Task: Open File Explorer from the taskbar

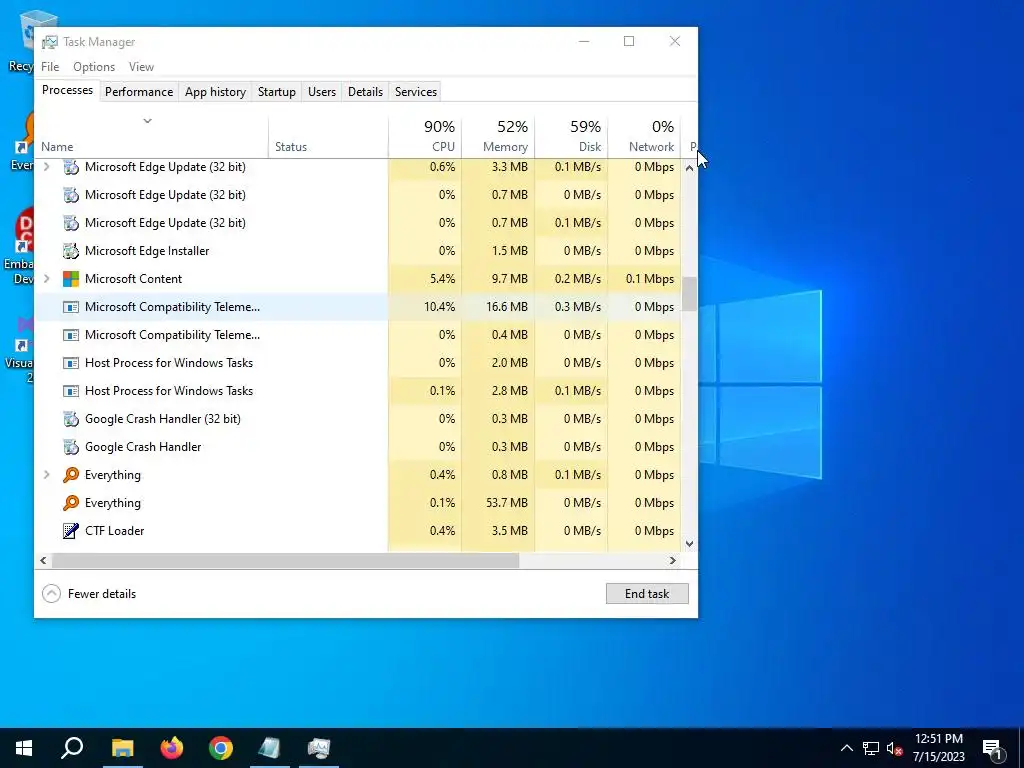Action: (122, 748)
